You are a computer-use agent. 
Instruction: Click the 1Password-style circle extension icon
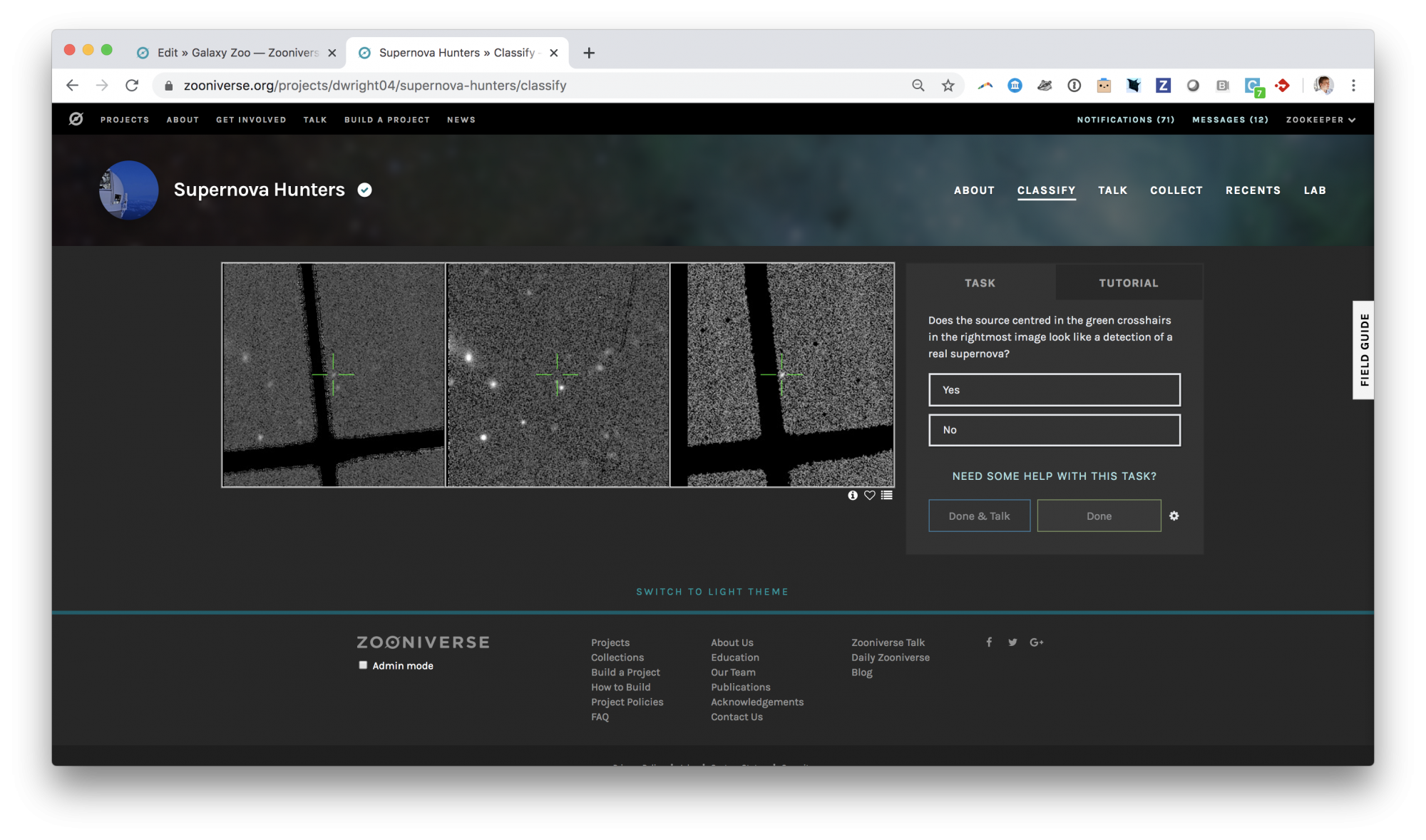(x=1074, y=86)
